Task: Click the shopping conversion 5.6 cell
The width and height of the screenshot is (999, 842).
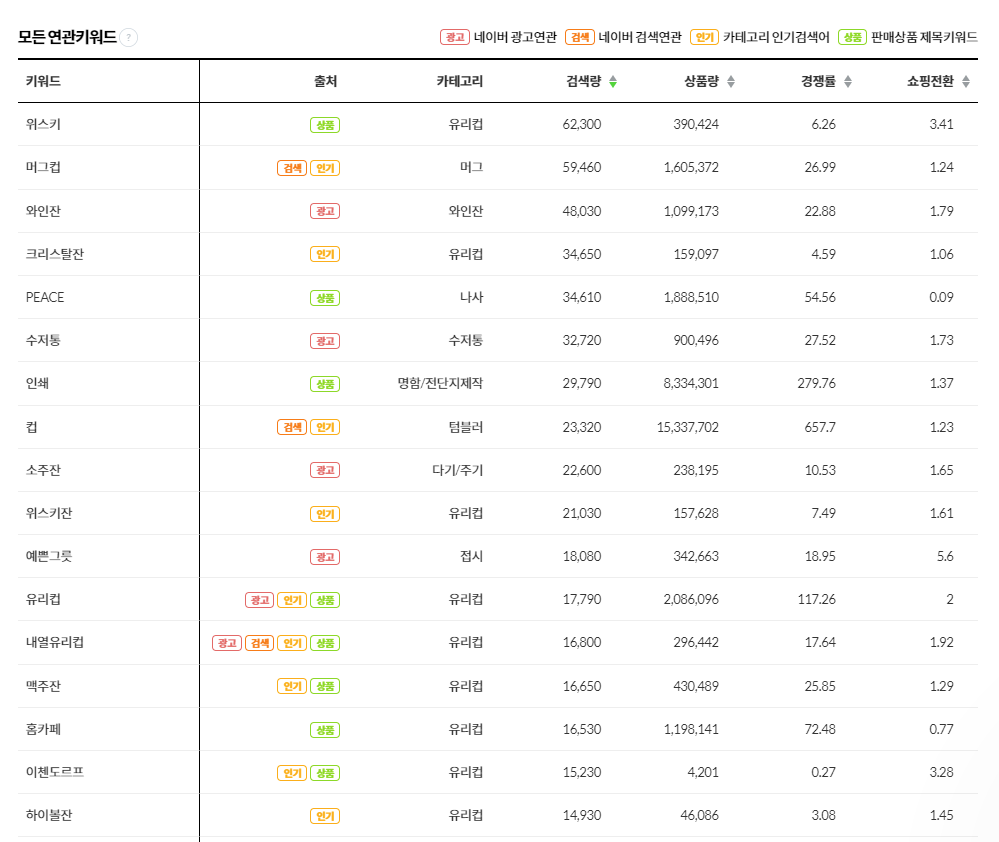Action: point(945,556)
